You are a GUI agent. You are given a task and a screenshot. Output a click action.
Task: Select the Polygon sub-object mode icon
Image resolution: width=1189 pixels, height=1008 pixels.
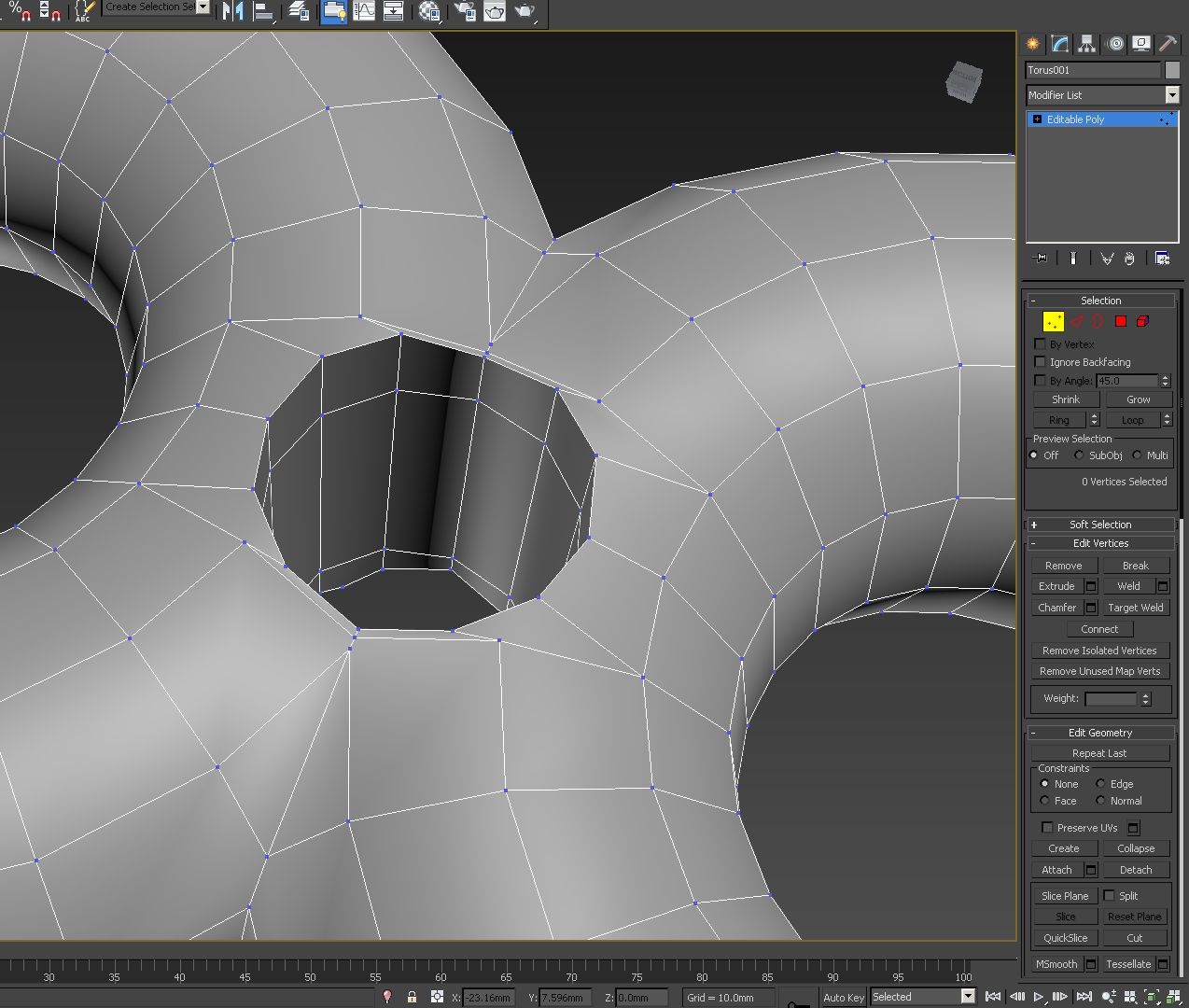tap(1120, 321)
